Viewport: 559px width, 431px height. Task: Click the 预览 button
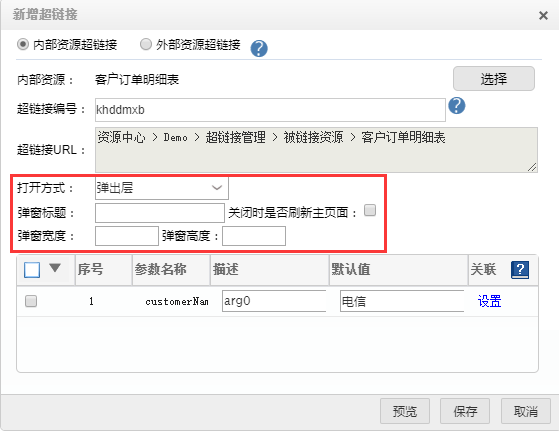[405, 411]
